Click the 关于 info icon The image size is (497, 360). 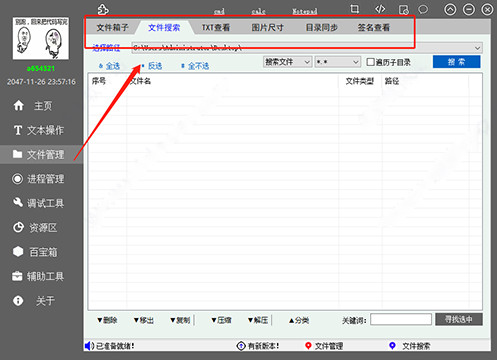point(18,301)
